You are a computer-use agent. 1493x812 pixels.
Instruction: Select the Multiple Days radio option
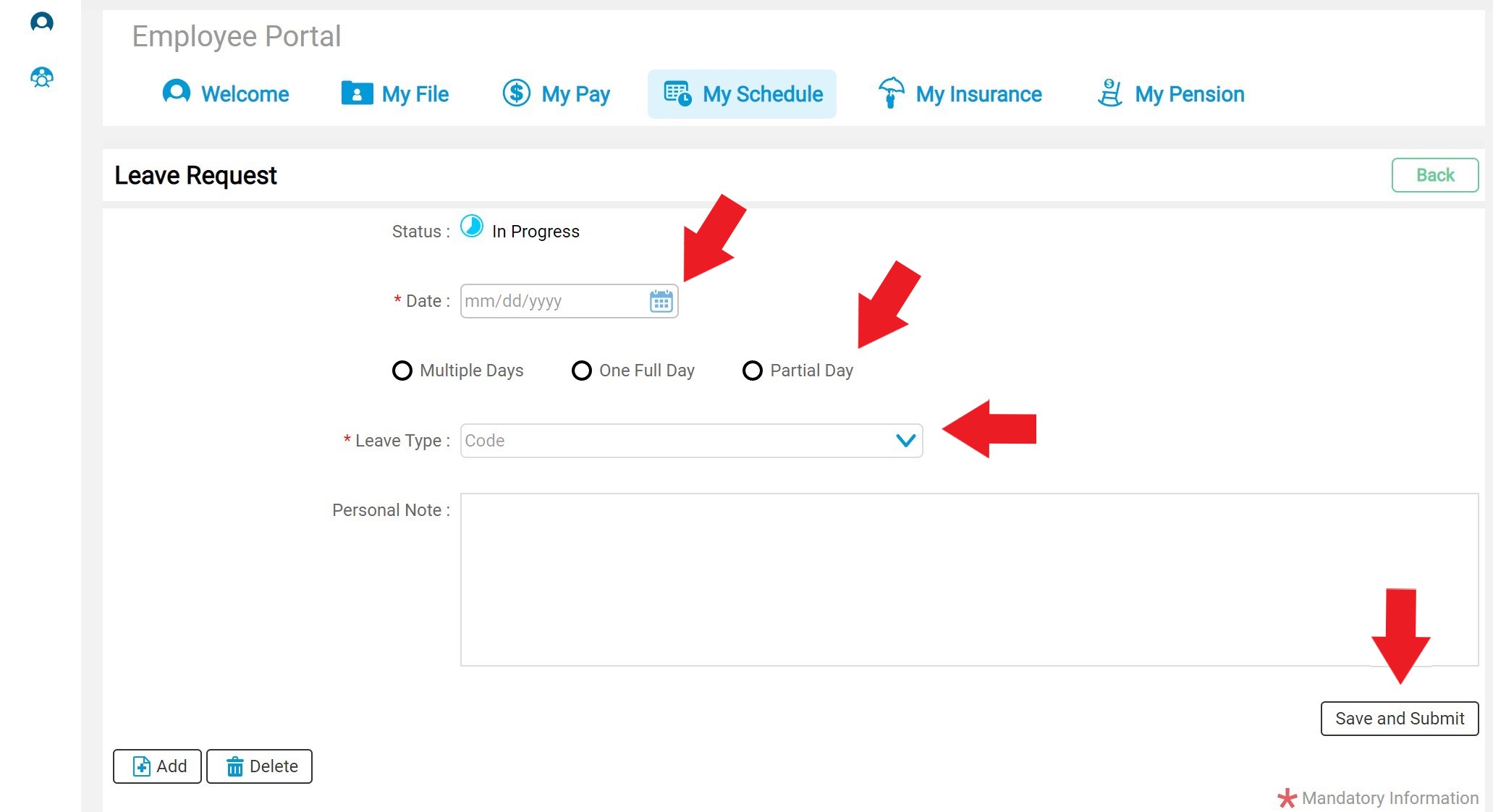(x=402, y=371)
